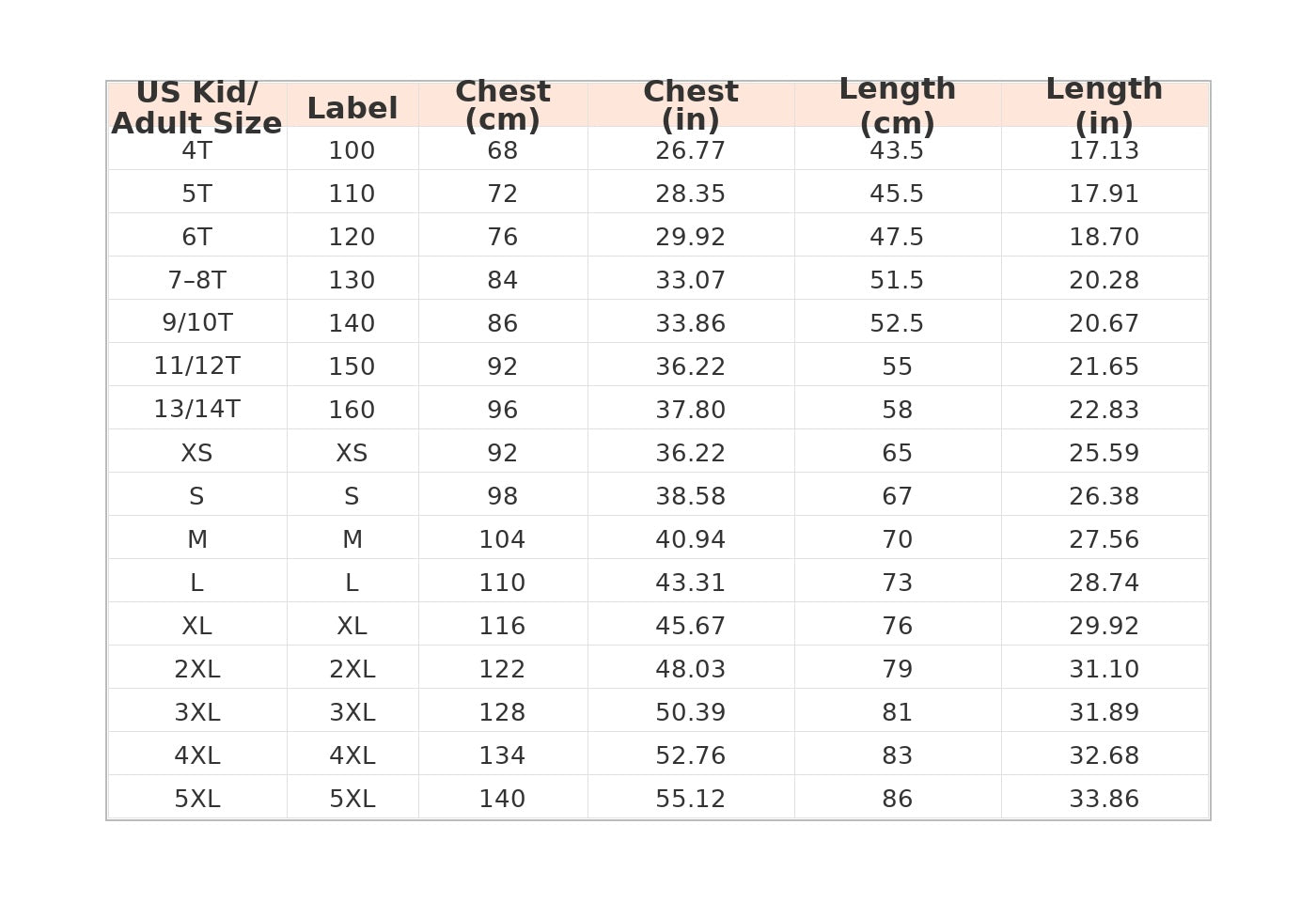Select the 4T size cell
The width and height of the screenshot is (1316, 918).
pos(197,148)
